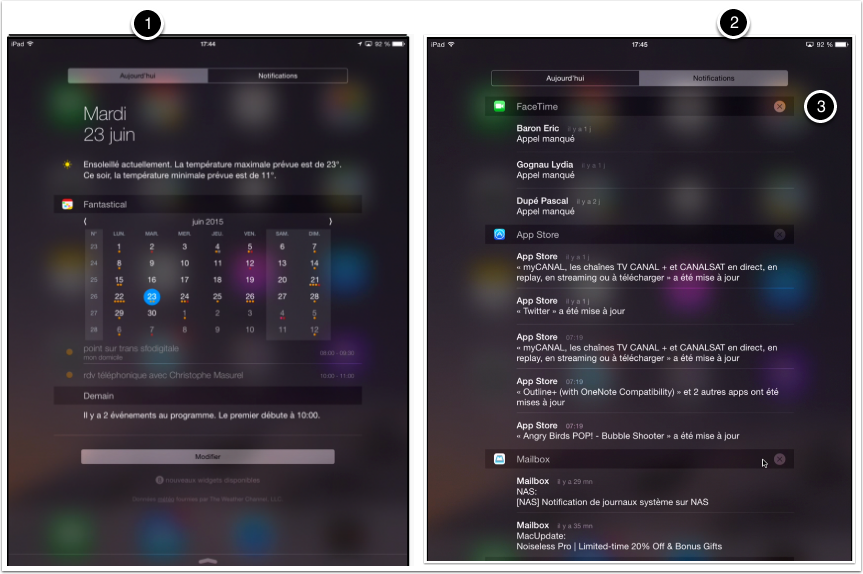Select highlighted date 23 in the calendar
Image resolution: width=863 pixels, height=574 pixels.
151,297
